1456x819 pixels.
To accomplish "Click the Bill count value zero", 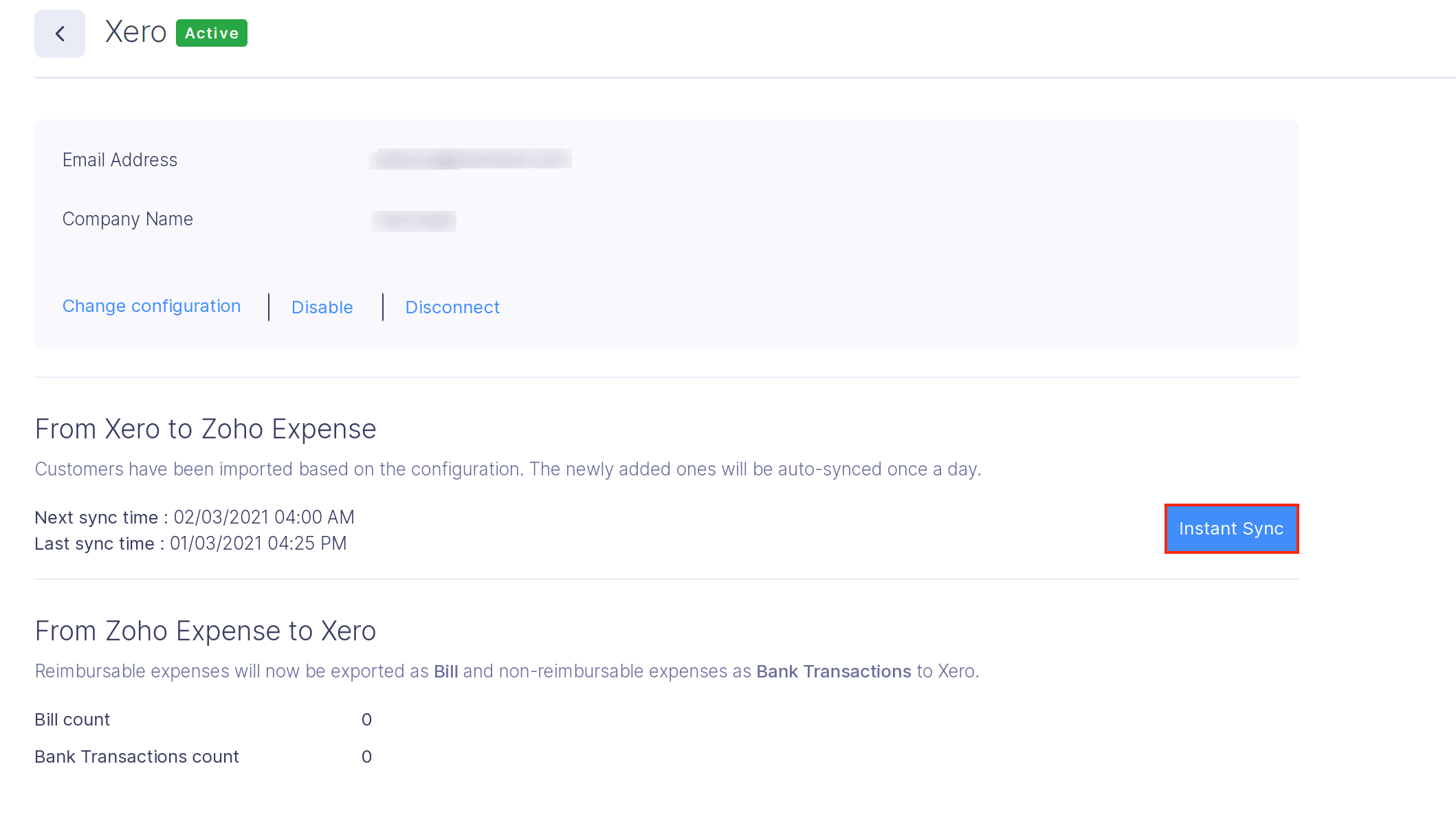I will (x=366, y=719).
